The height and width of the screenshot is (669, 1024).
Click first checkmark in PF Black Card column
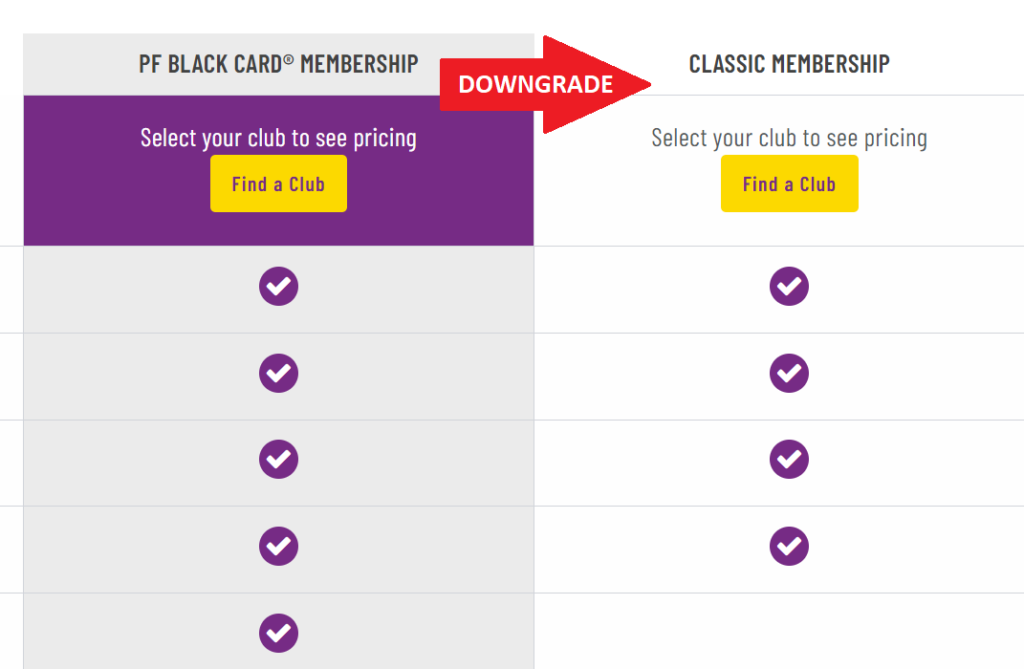279,287
